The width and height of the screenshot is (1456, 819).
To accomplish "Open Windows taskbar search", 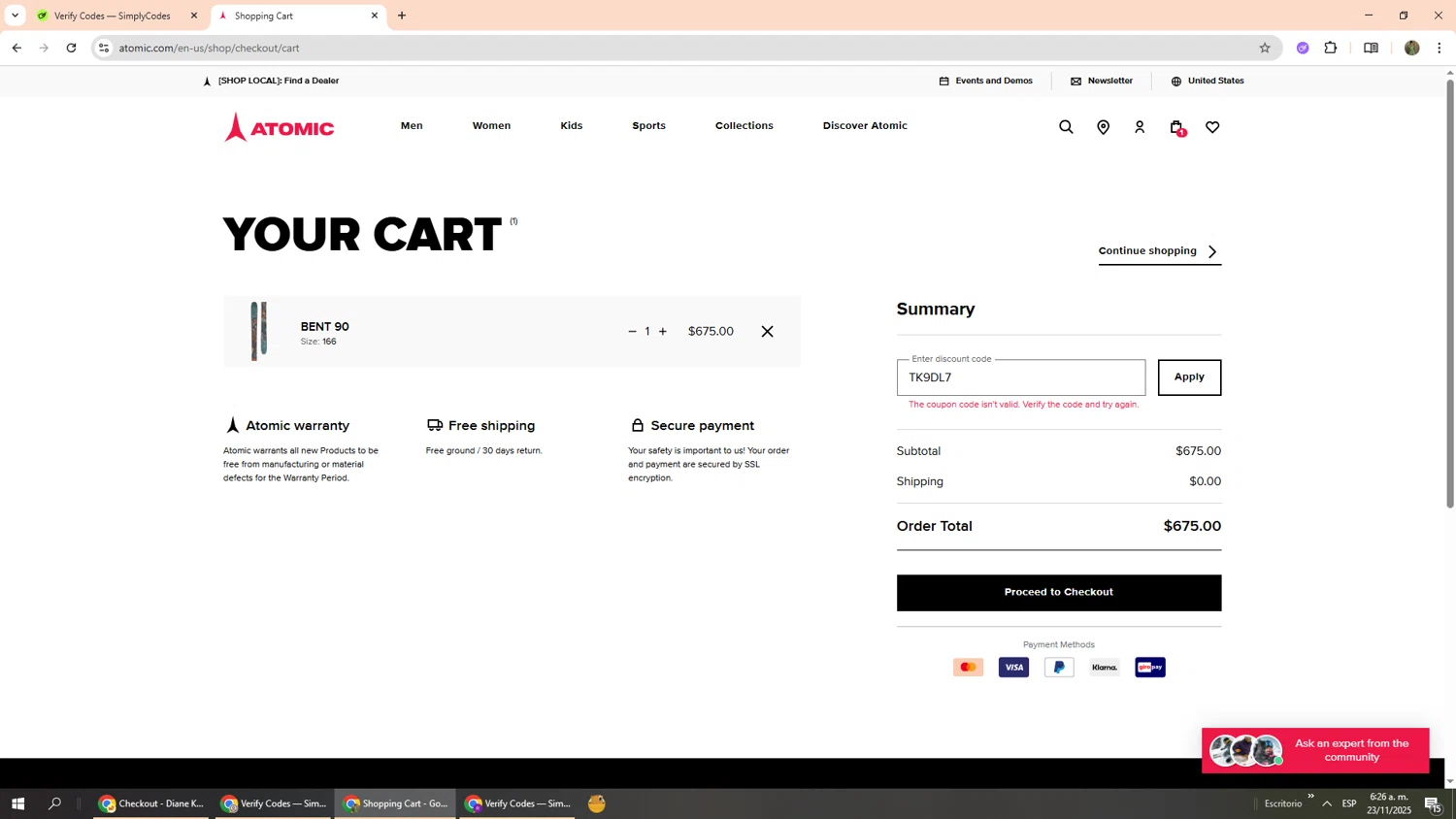I will tap(55, 803).
